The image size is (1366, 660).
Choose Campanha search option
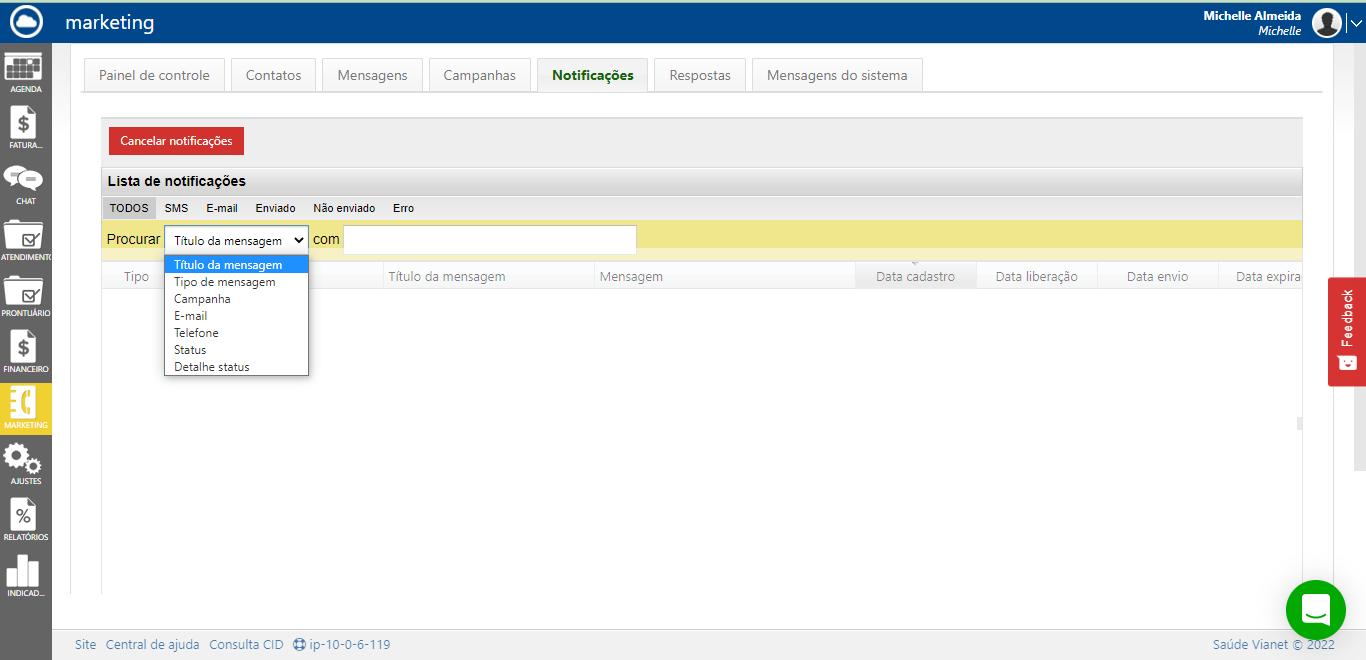tap(236, 299)
